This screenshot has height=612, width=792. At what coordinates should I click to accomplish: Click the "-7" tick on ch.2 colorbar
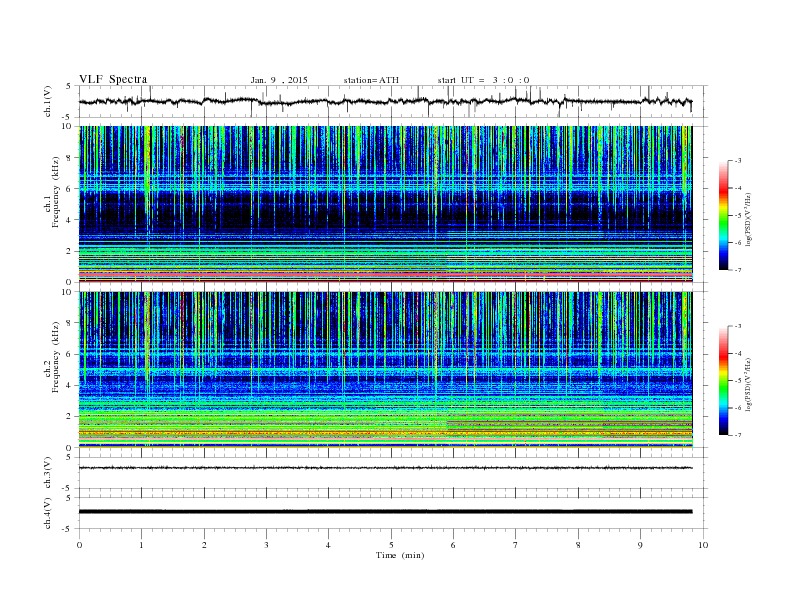738,435
